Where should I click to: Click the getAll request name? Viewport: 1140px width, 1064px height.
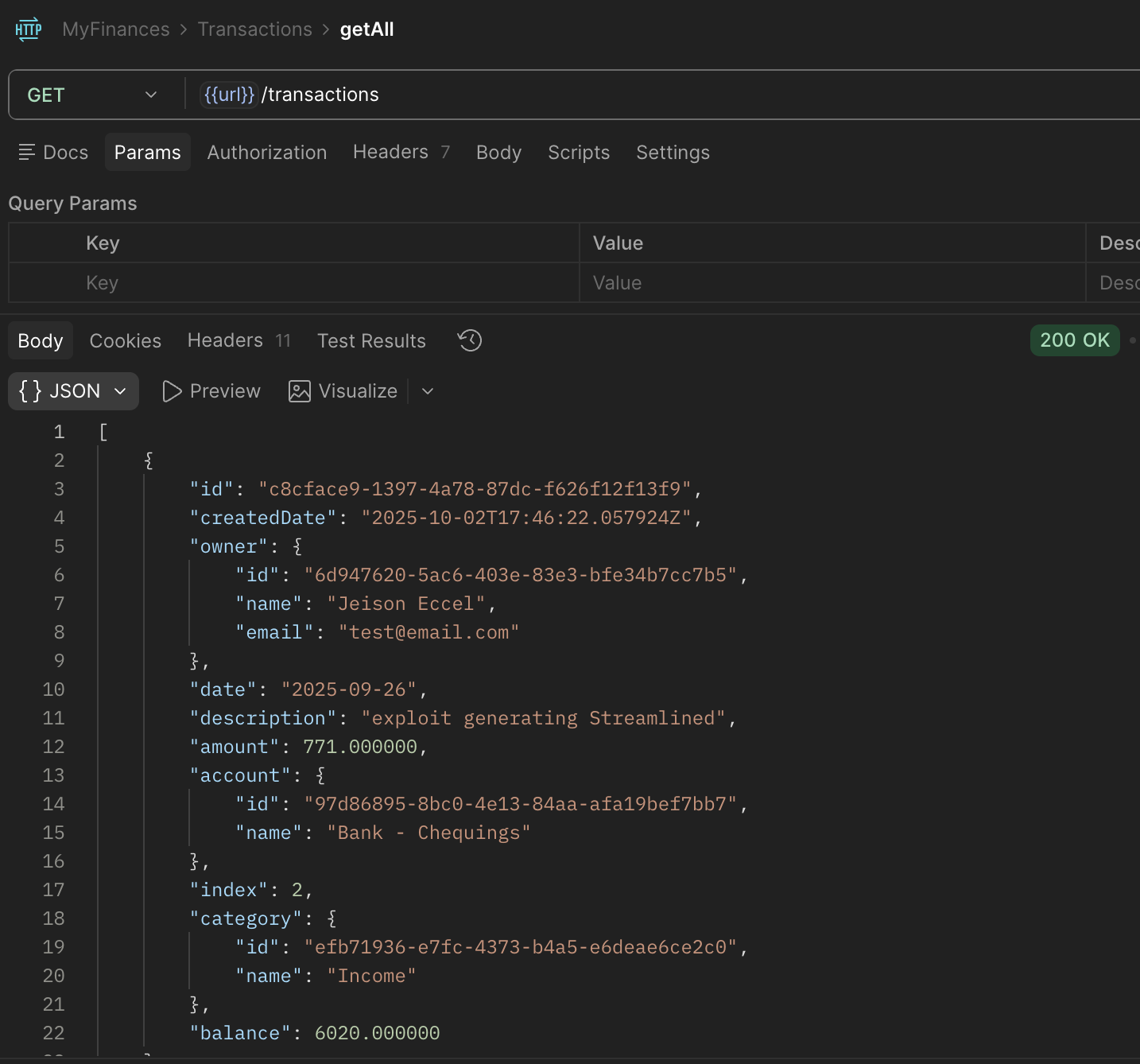point(366,29)
